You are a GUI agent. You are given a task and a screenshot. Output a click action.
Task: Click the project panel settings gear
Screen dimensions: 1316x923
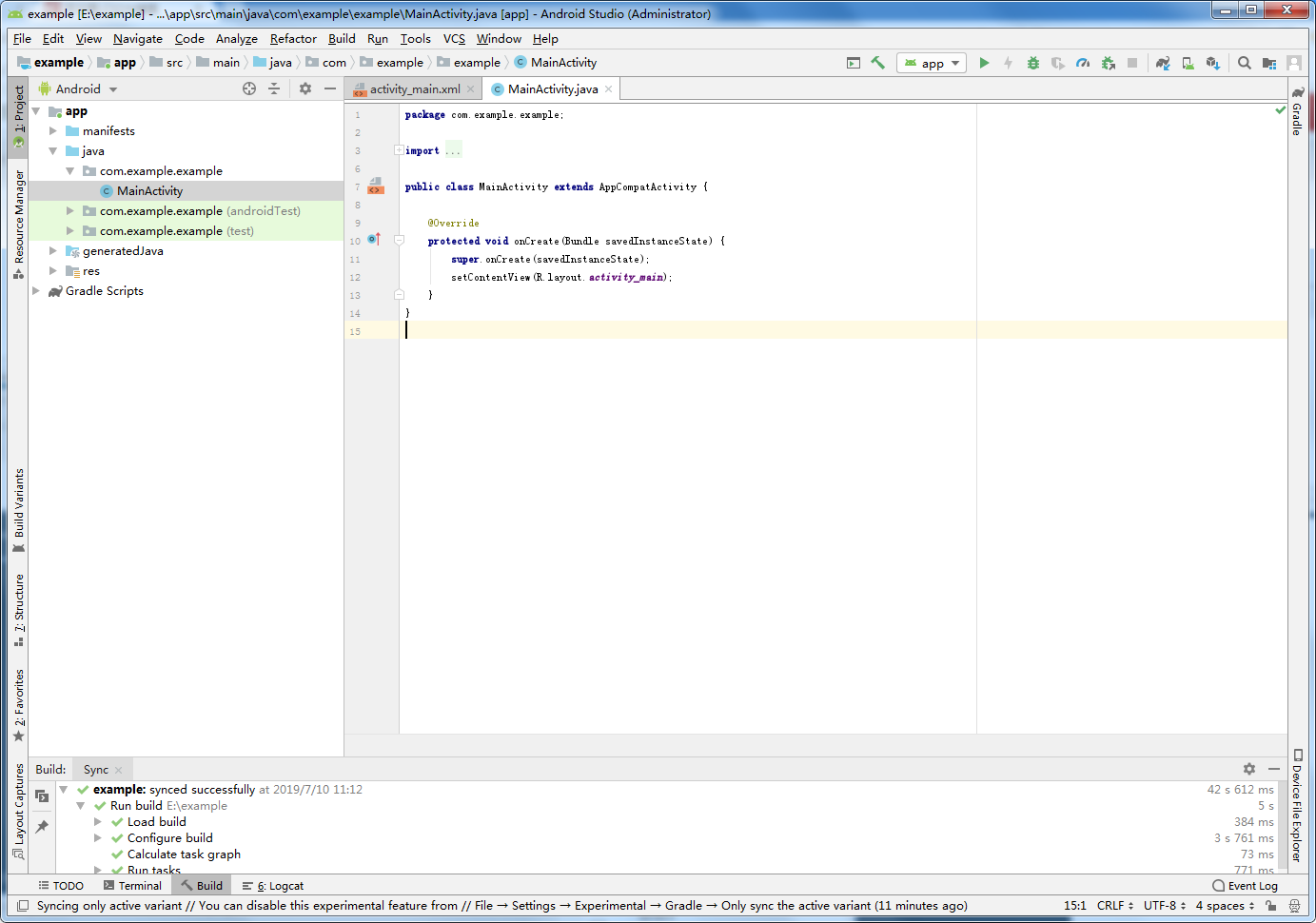point(305,88)
